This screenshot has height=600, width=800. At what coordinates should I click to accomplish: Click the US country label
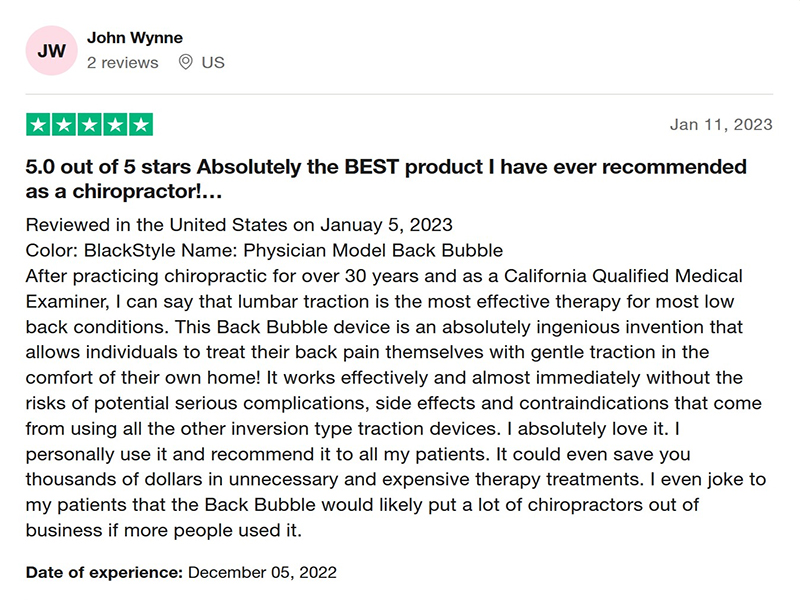click(x=213, y=63)
